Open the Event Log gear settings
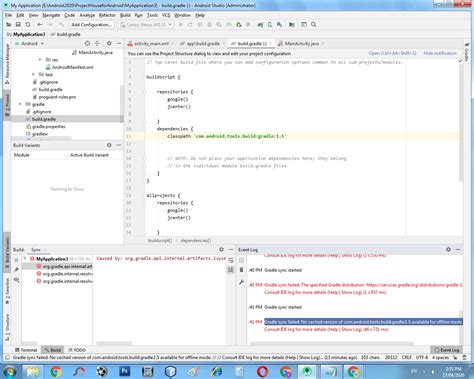 [x=448, y=249]
